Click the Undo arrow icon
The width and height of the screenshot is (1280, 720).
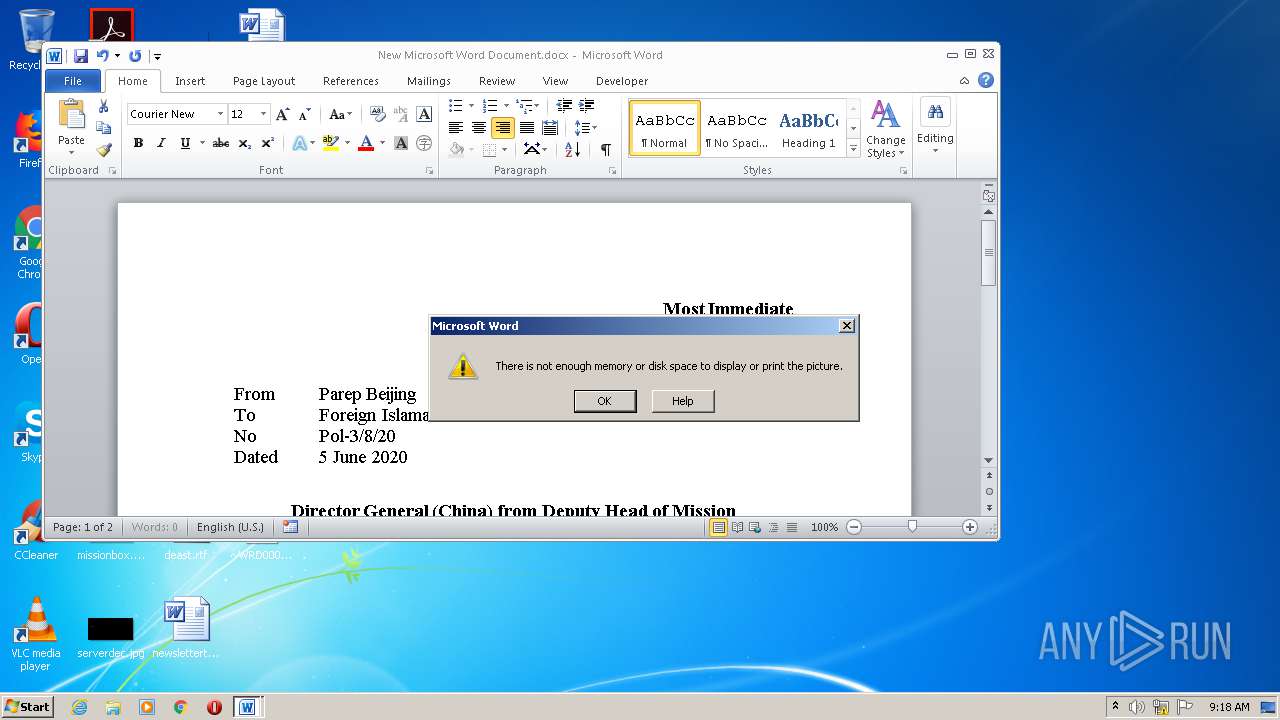pyautogui.click(x=102, y=56)
